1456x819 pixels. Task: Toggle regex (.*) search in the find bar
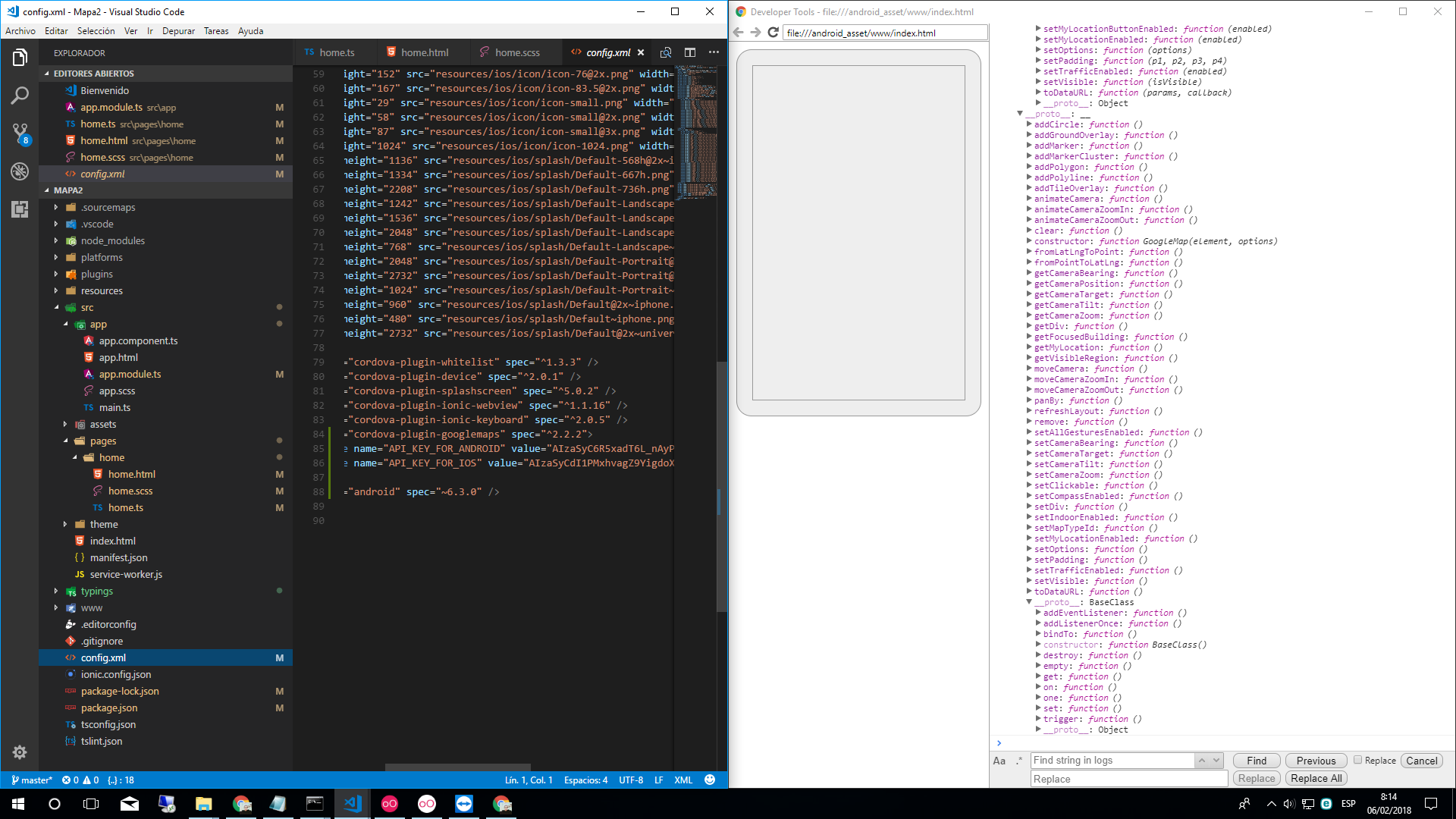[x=1018, y=760]
